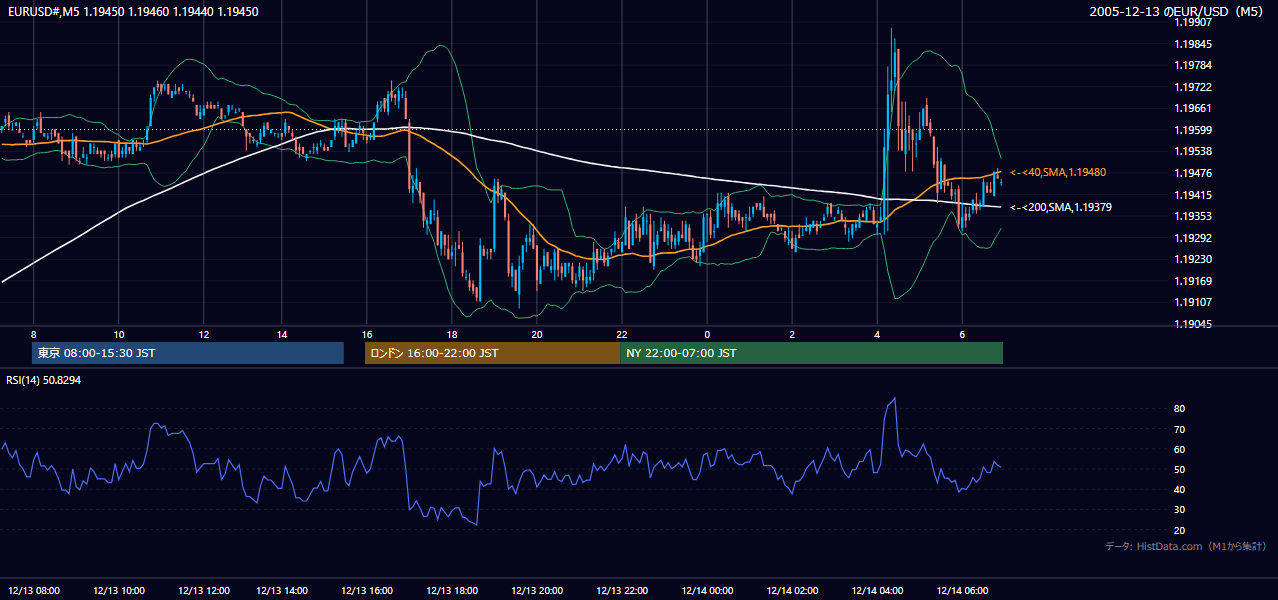Click RSI axis level 80
This screenshot has height=600, width=1278.
[x=1180, y=409]
